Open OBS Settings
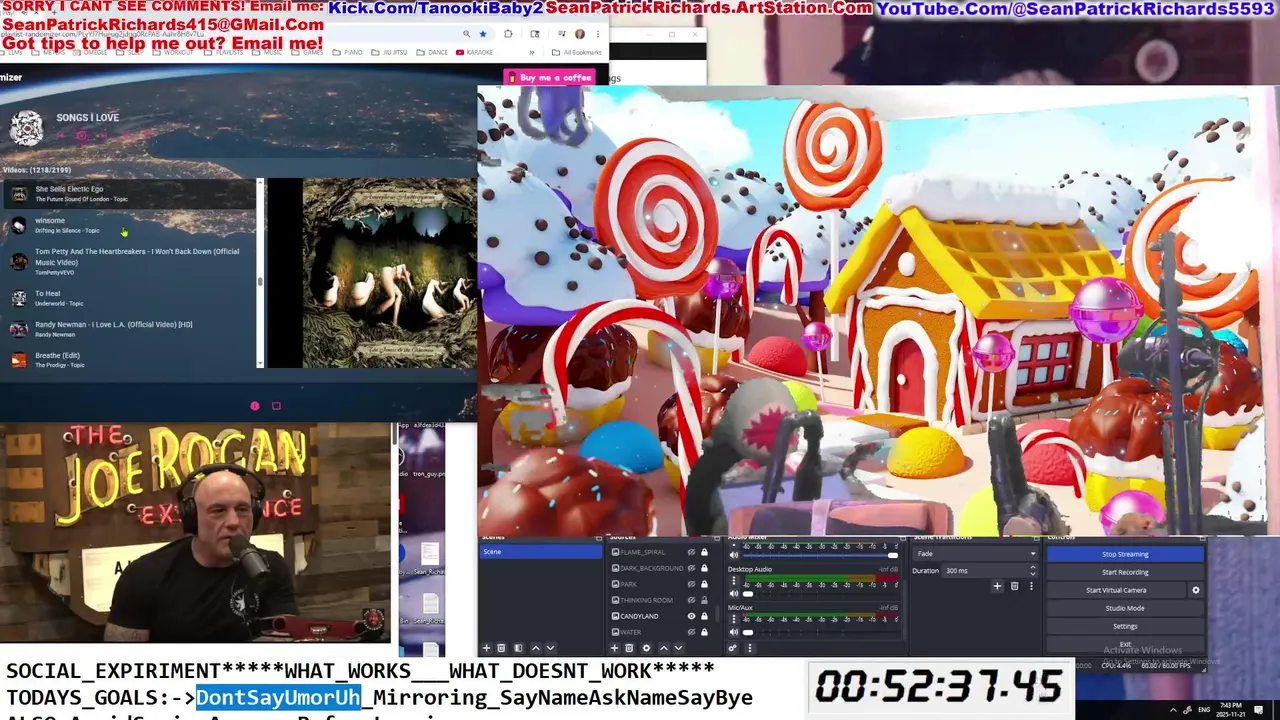Image resolution: width=1280 pixels, height=720 pixels. [1125, 626]
